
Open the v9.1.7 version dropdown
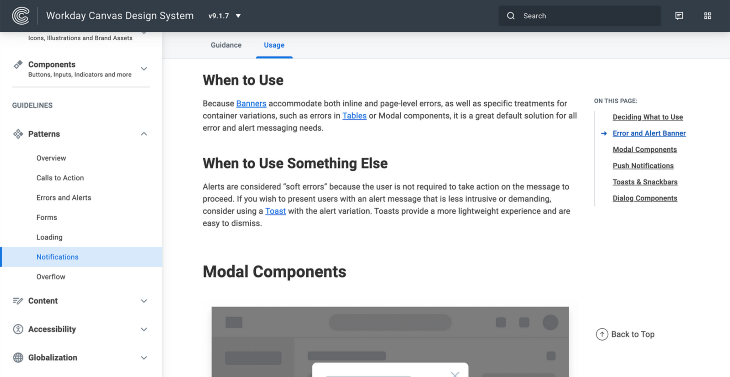pos(225,16)
